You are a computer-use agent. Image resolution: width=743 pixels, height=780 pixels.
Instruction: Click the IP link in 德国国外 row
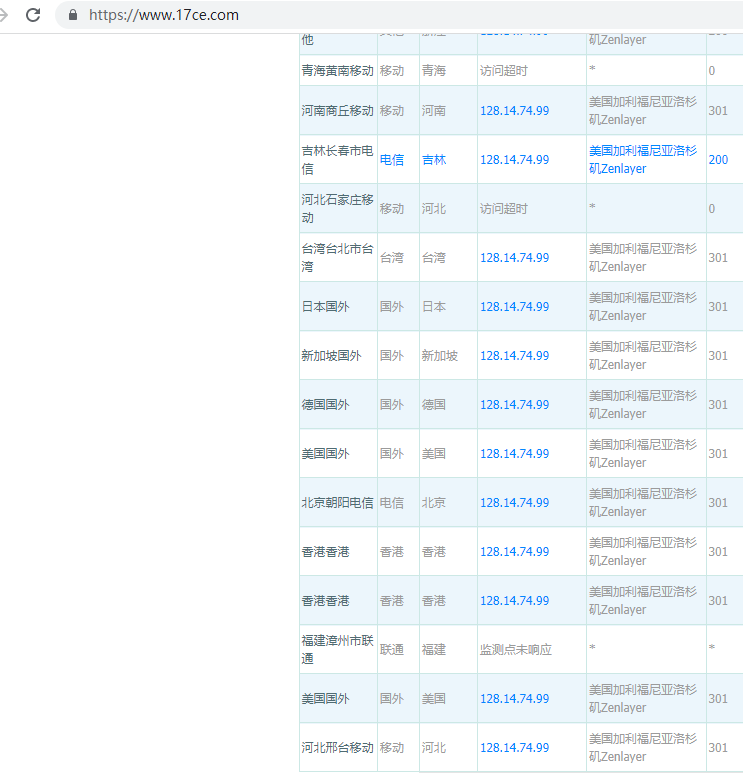point(514,404)
